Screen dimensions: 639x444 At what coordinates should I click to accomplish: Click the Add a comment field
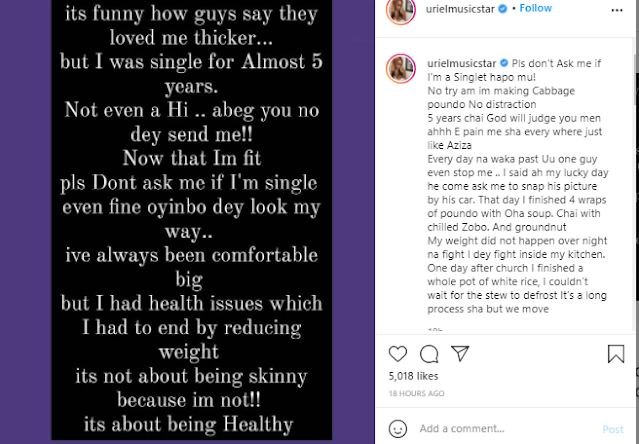(x=500, y=429)
